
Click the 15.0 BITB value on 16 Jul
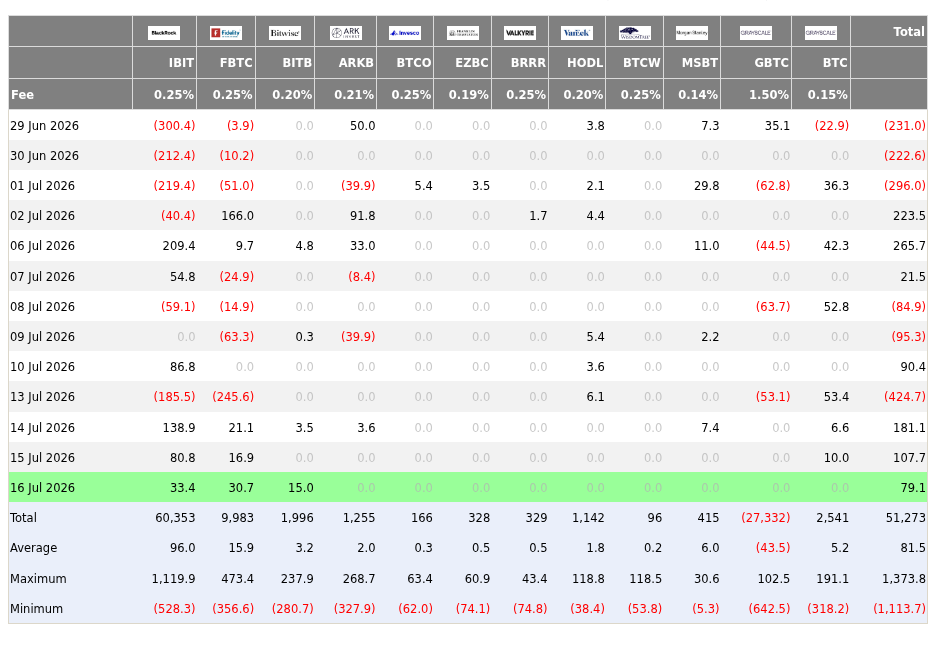pyautogui.click(x=300, y=488)
